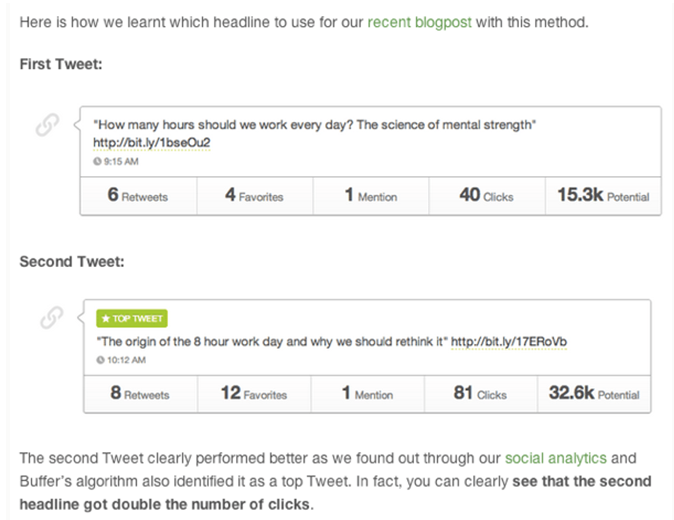Click the star icon in Top Tweet badge

tap(106, 319)
